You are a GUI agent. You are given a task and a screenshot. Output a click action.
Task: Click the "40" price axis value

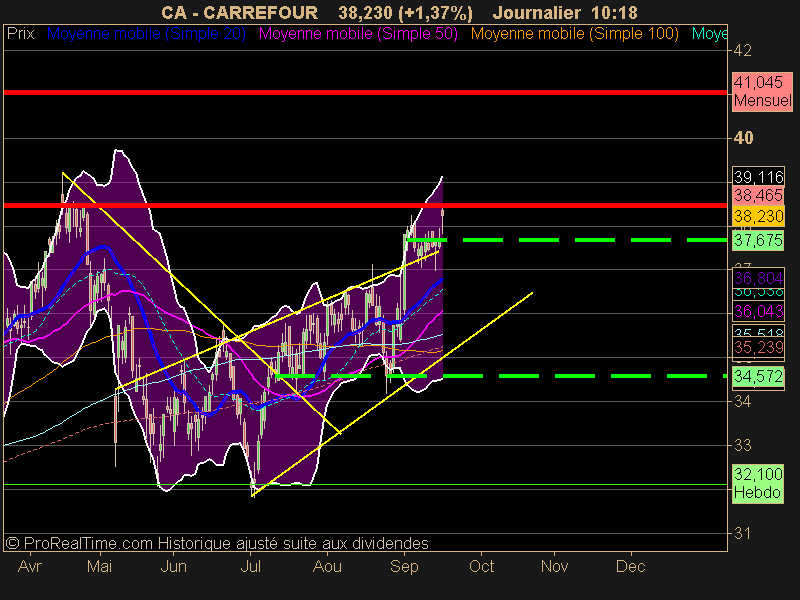click(743, 138)
